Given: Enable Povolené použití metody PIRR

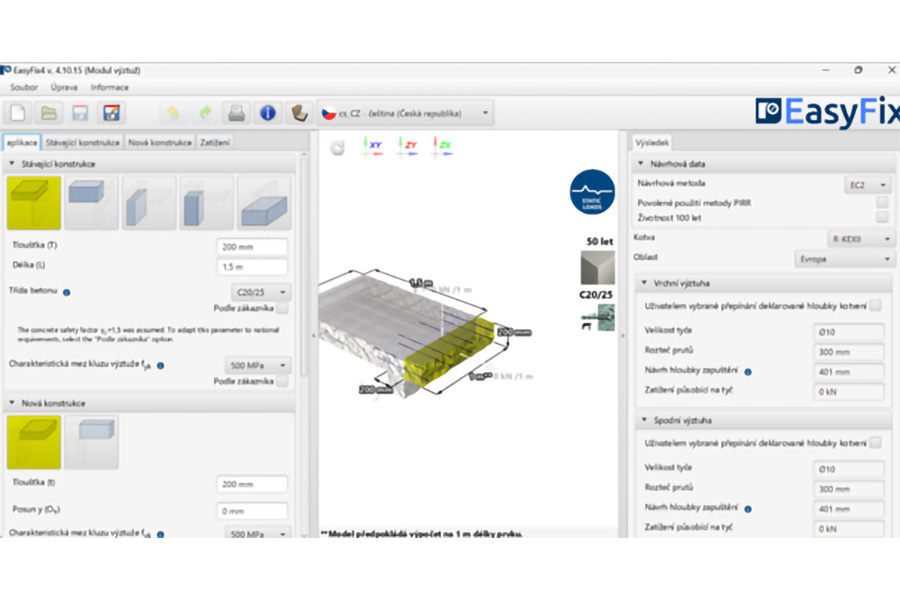Looking at the screenshot, I should click(882, 202).
